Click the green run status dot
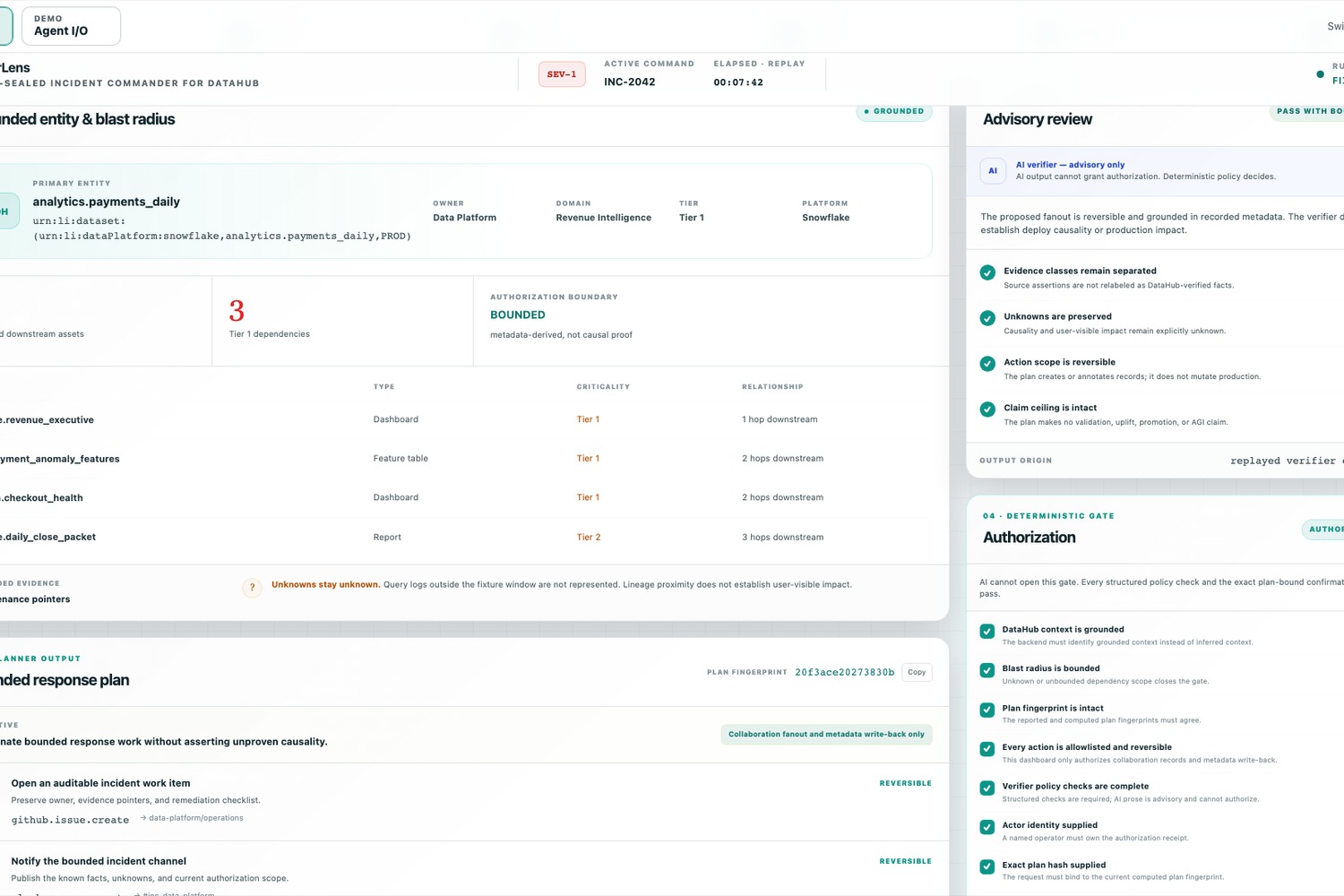Image resolution: width=1344 pixels, height=896 pixels. [x=1320, y=74]
